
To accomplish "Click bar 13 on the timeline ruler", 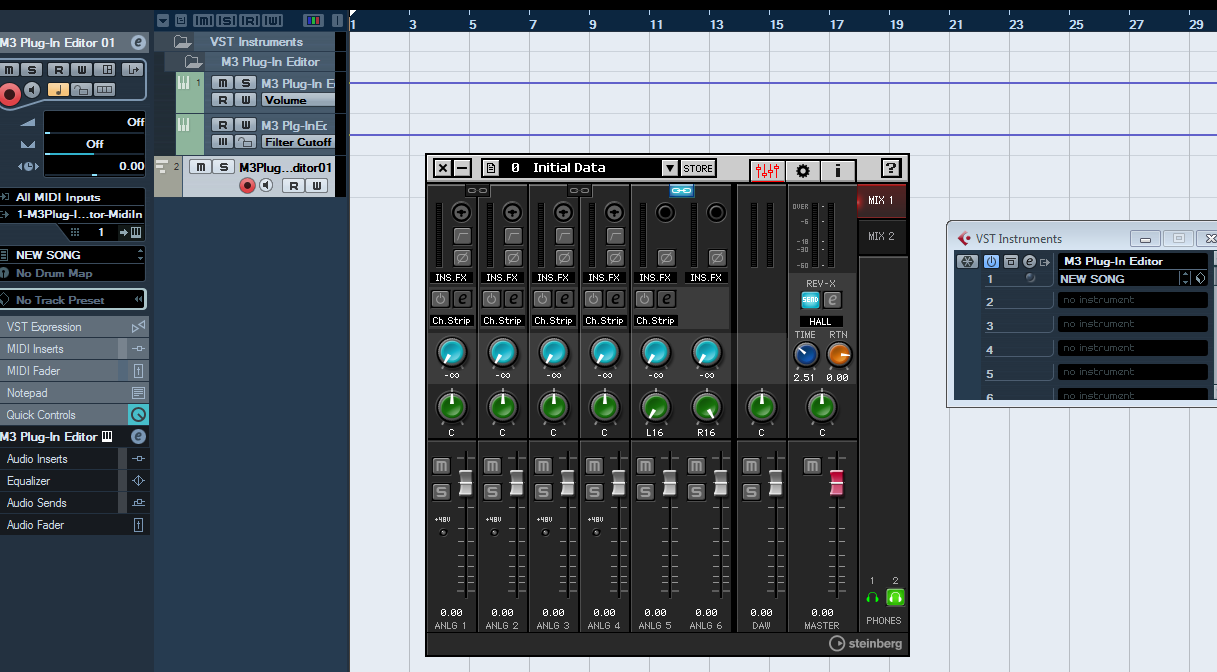I will [x=716, y=23].
